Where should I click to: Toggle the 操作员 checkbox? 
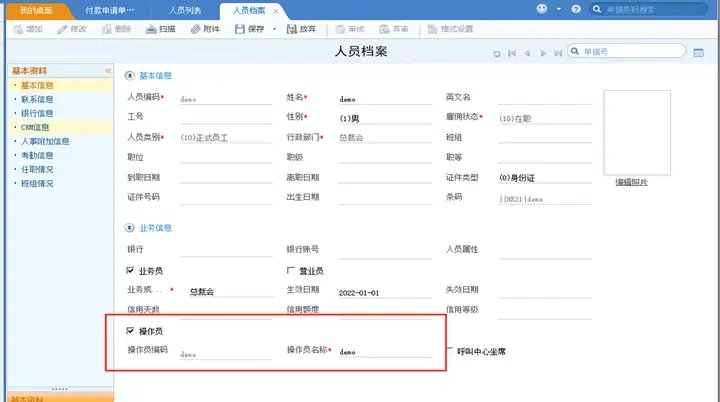coord(130,331)
